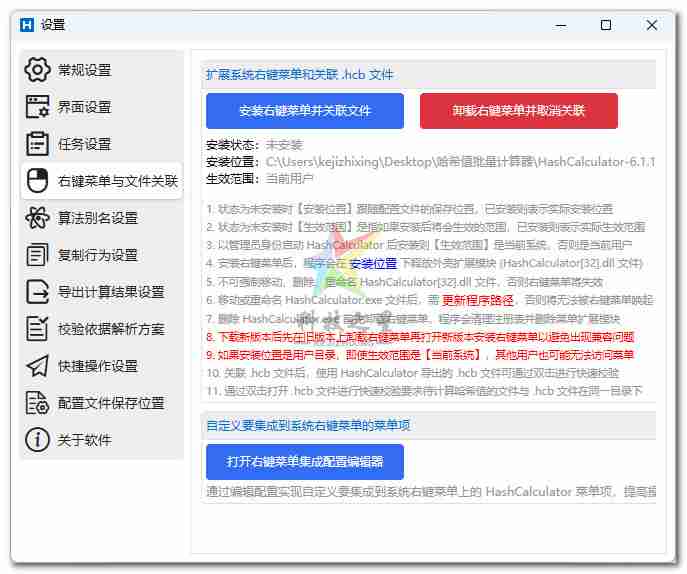The width and height of the screenshot is (687, 574).
Task: Click the 当前用户 scope value
Action: (x=290, y=179)
